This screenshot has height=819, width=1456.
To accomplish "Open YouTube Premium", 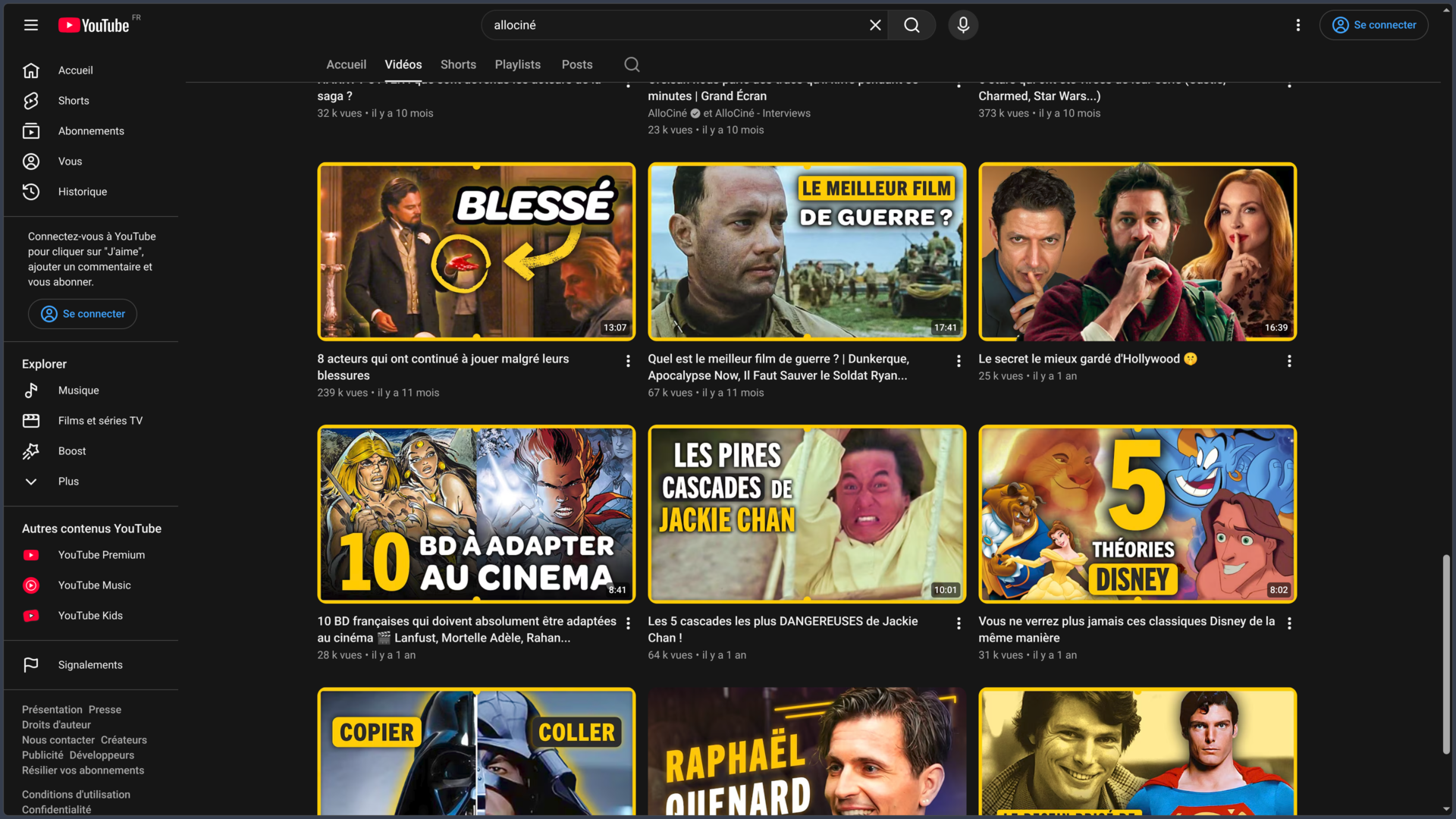I will [x=91, y=555].
